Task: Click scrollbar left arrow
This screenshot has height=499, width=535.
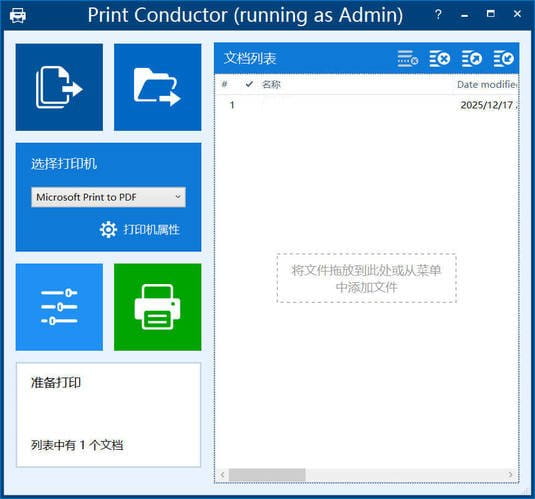Action: point(222,475)
